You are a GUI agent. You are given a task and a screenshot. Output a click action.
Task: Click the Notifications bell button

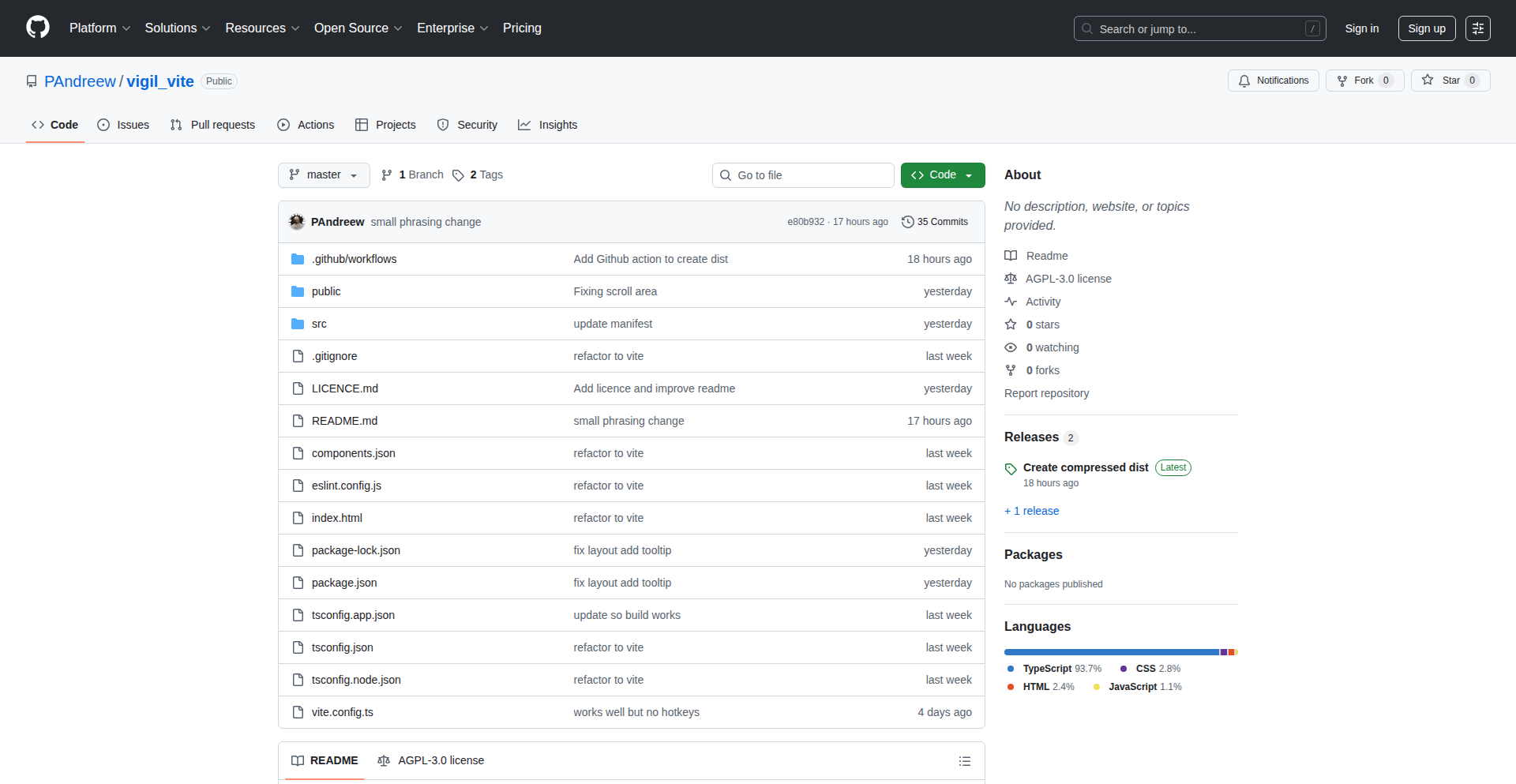1273,81
